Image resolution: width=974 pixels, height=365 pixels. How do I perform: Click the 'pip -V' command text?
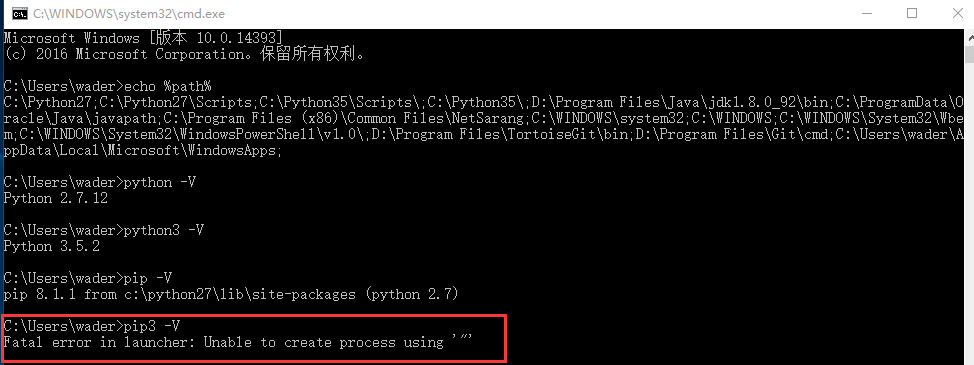click(x=148, y=277)
